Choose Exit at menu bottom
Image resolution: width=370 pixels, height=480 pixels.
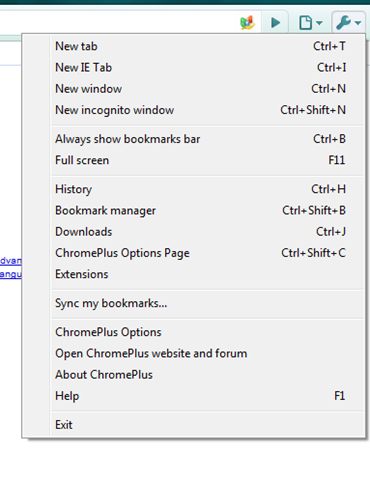pyautogui.click(x=207, y=425)
